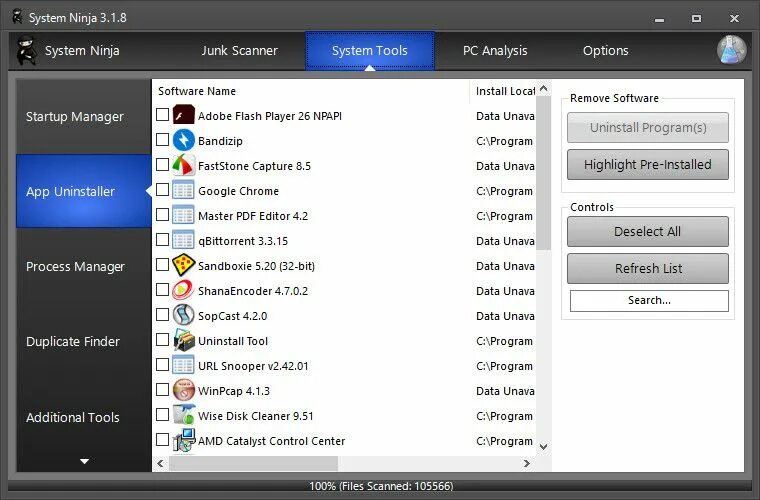Screen dimensions: 760x500
Task: Select App Uninstaller in the sidebar
Action: [x=84, y=191]
